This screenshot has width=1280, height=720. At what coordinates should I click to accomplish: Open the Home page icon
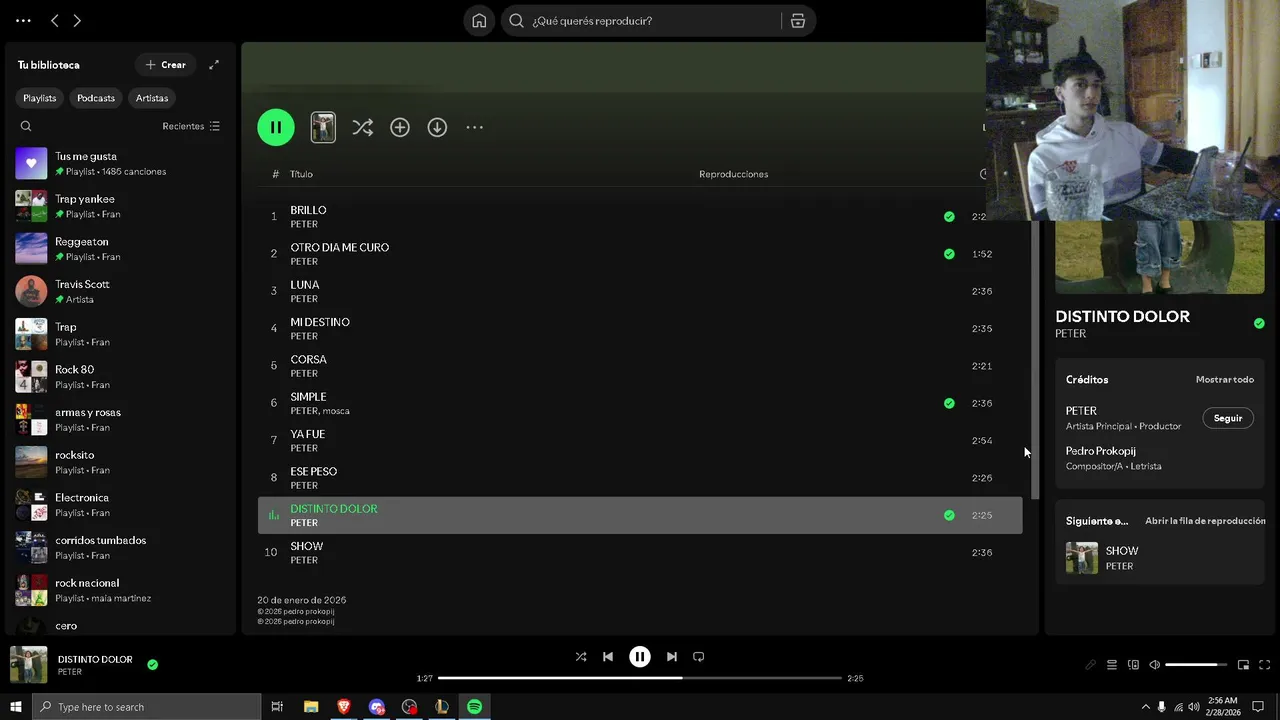479,20
